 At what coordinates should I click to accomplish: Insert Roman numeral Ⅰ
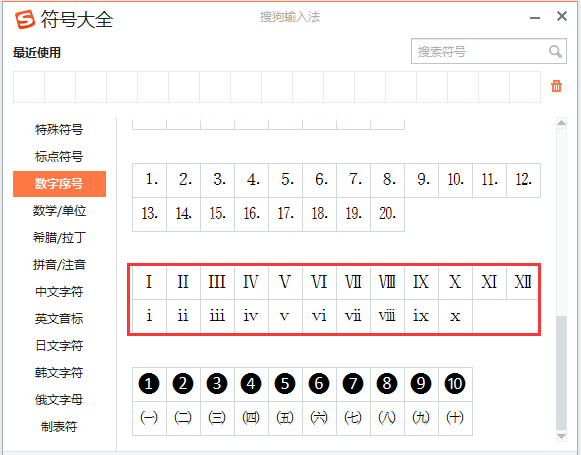click(x=149, y=282)
